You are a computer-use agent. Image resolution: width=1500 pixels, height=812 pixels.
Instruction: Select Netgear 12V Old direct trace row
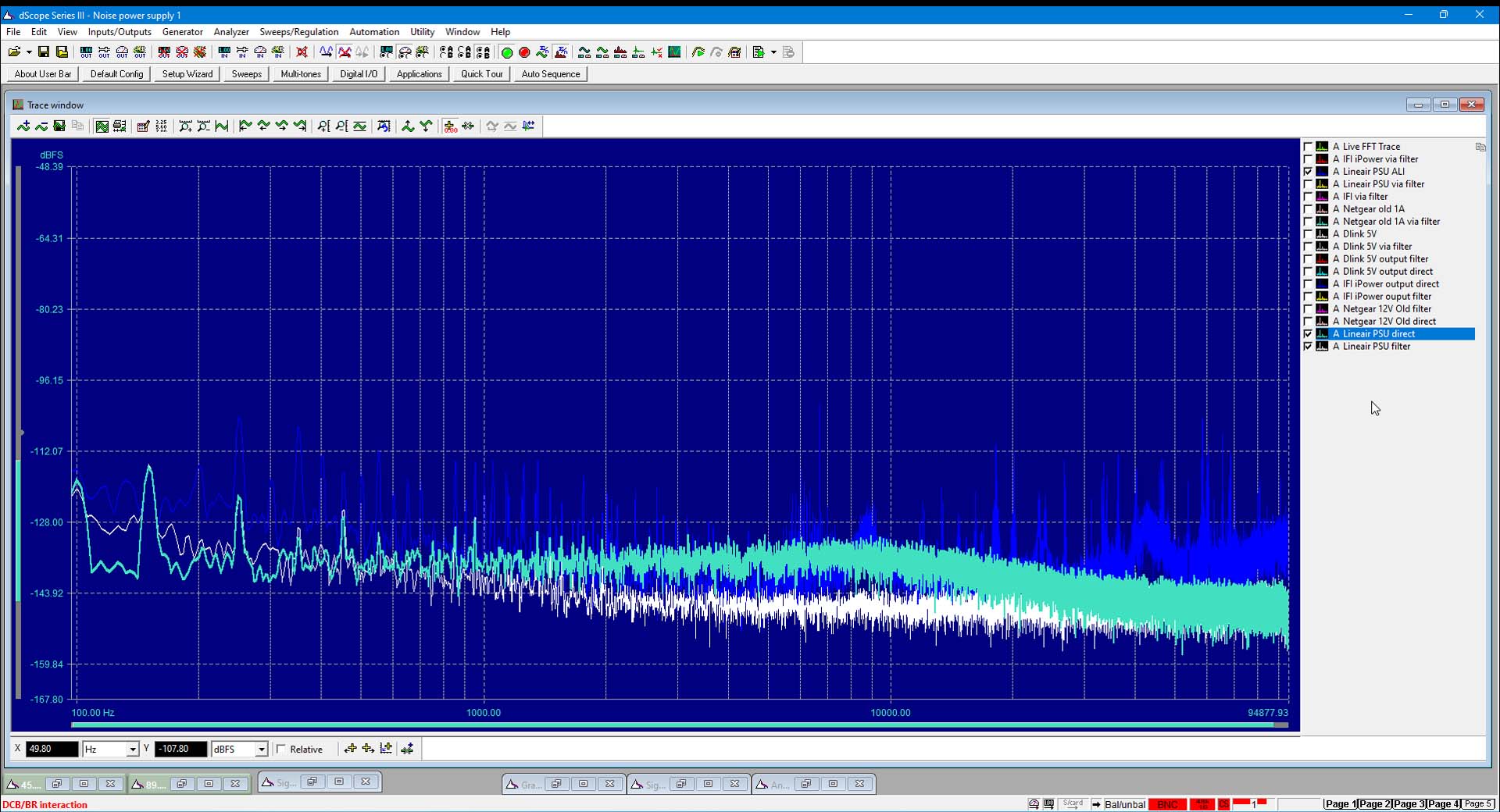1389,322
